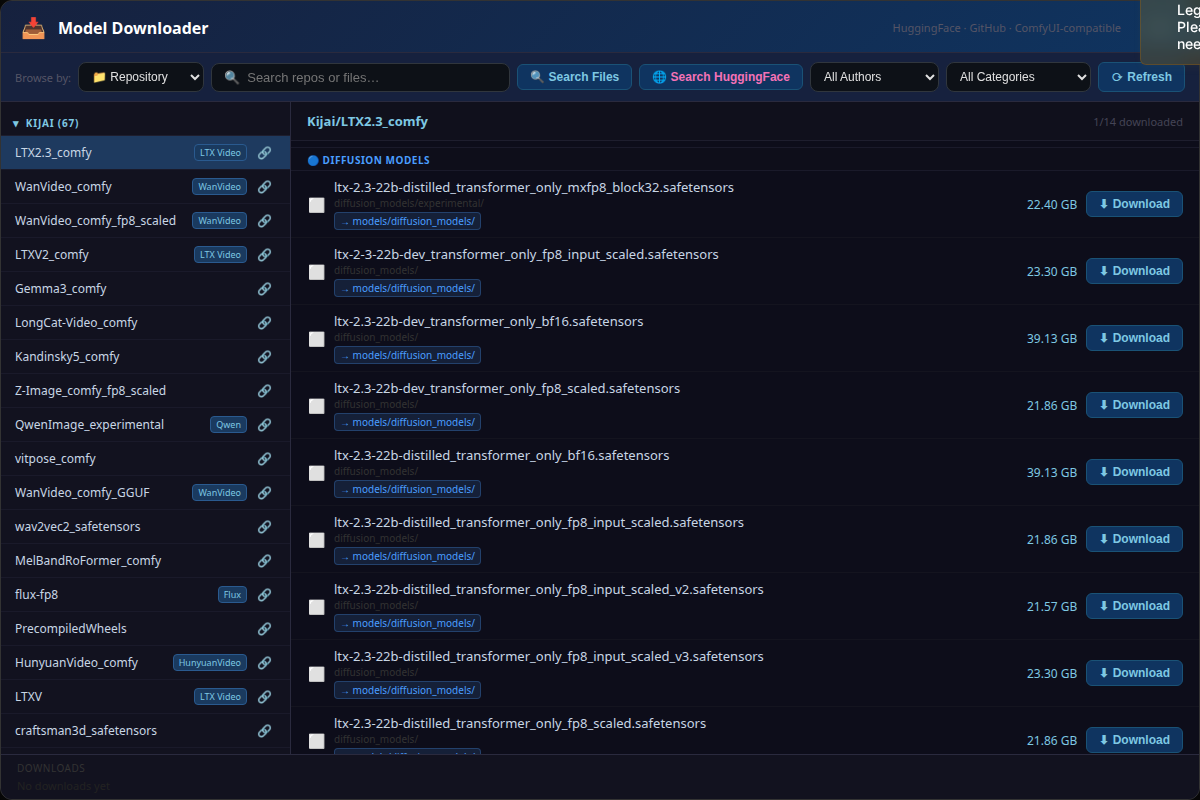Viewport: 1200px width, 800px height.
Task: Download the mxfp8_block32 22.40 GB file
Action: coord(1134,204)
